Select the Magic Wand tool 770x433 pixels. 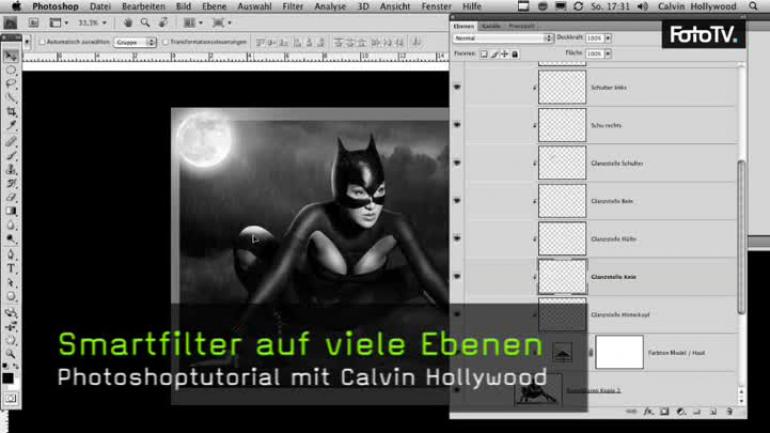pos(10,98)
